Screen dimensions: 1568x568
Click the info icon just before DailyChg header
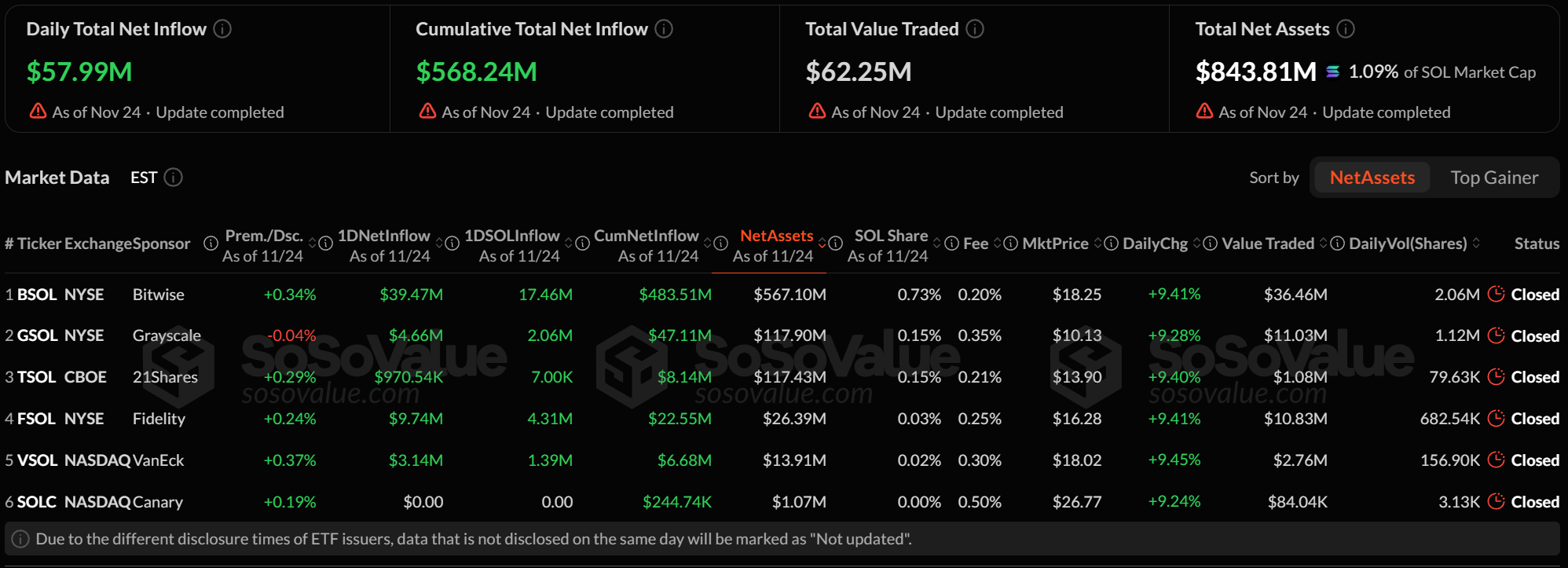click(1111, 244)
